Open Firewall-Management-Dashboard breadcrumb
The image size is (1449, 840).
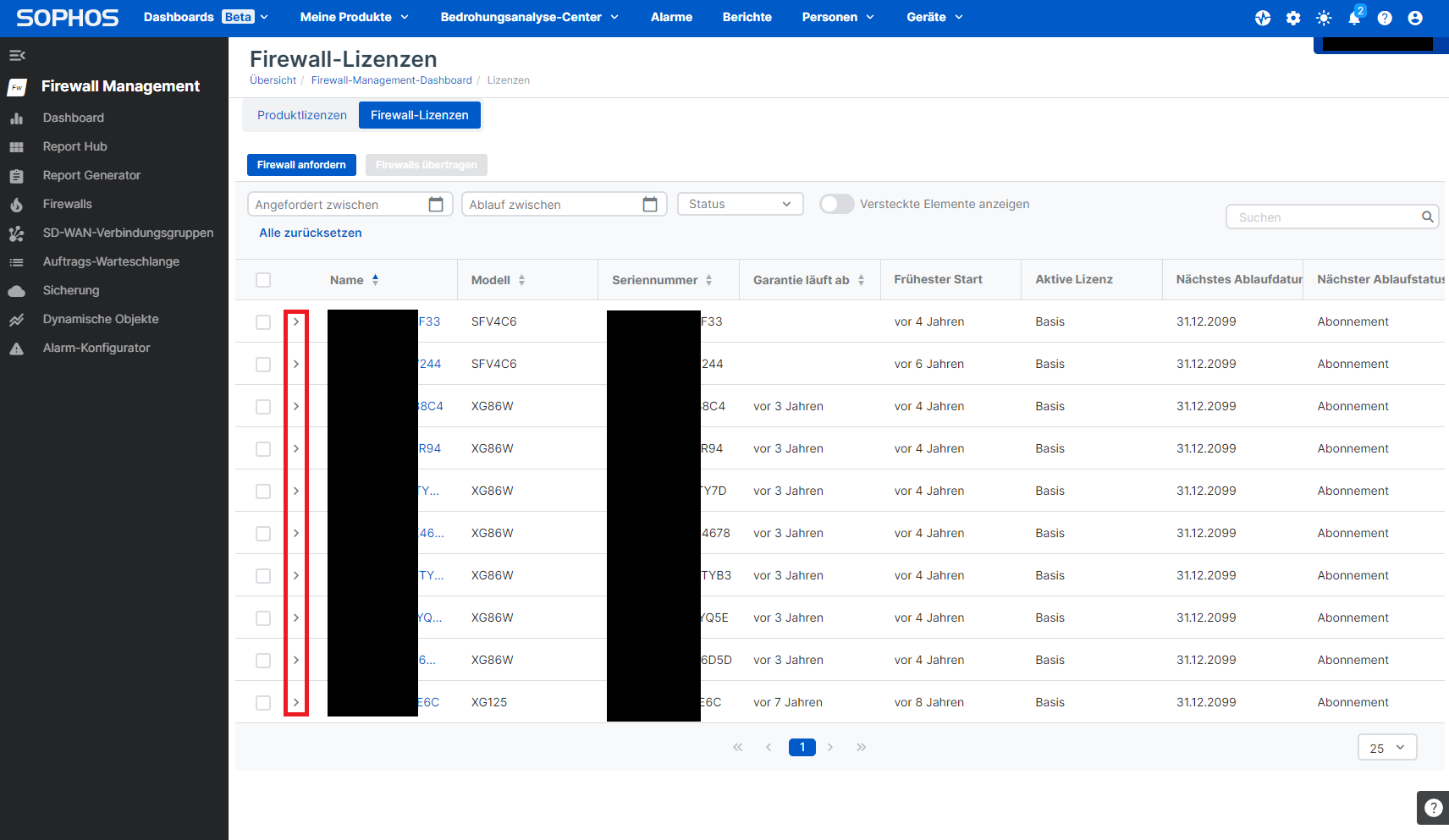point(391,80)
